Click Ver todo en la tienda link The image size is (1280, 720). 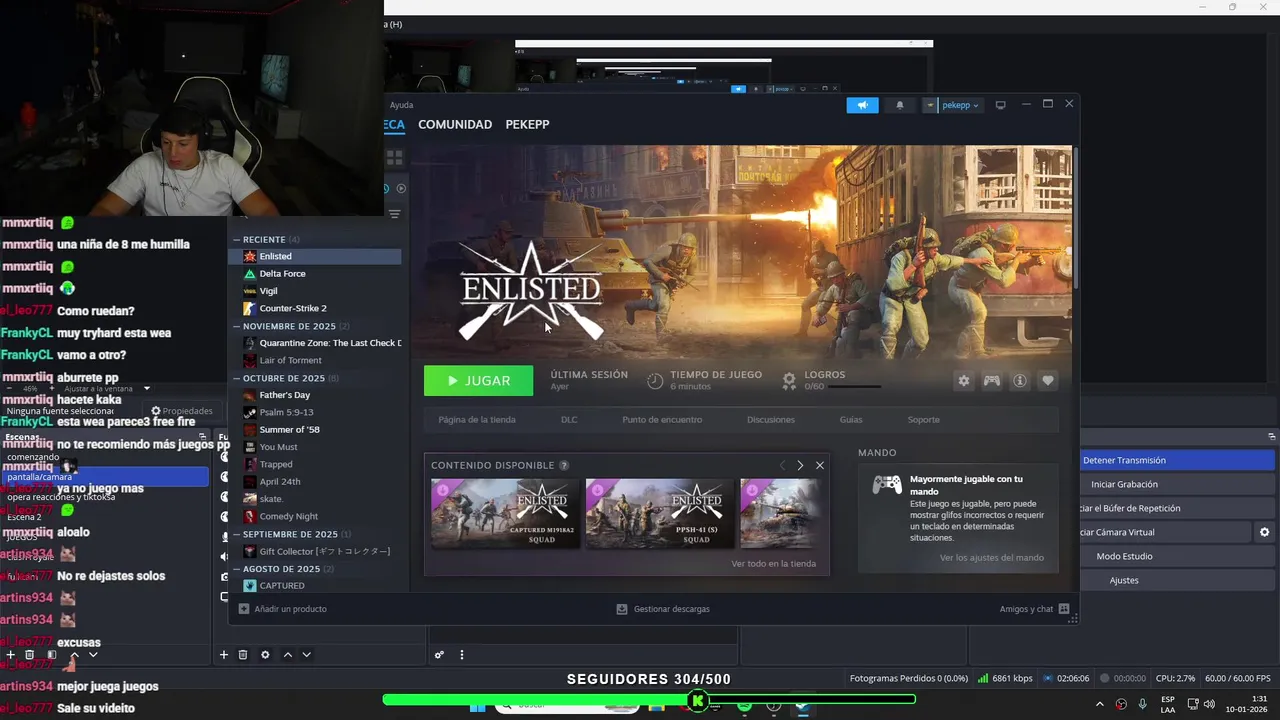click(x=774, y=564)
